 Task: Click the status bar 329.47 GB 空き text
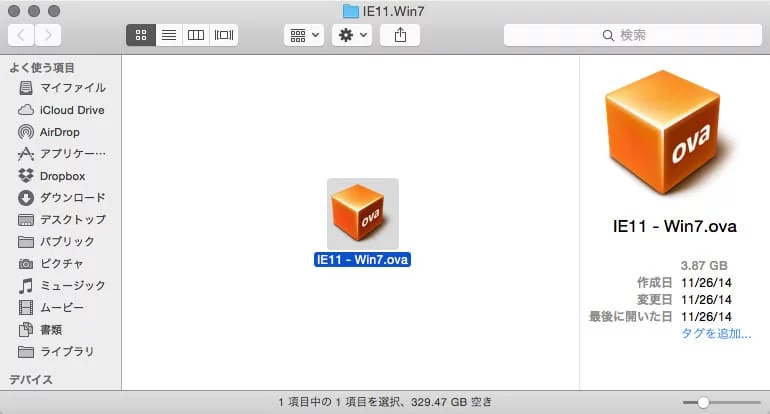[x=452, y=402]
